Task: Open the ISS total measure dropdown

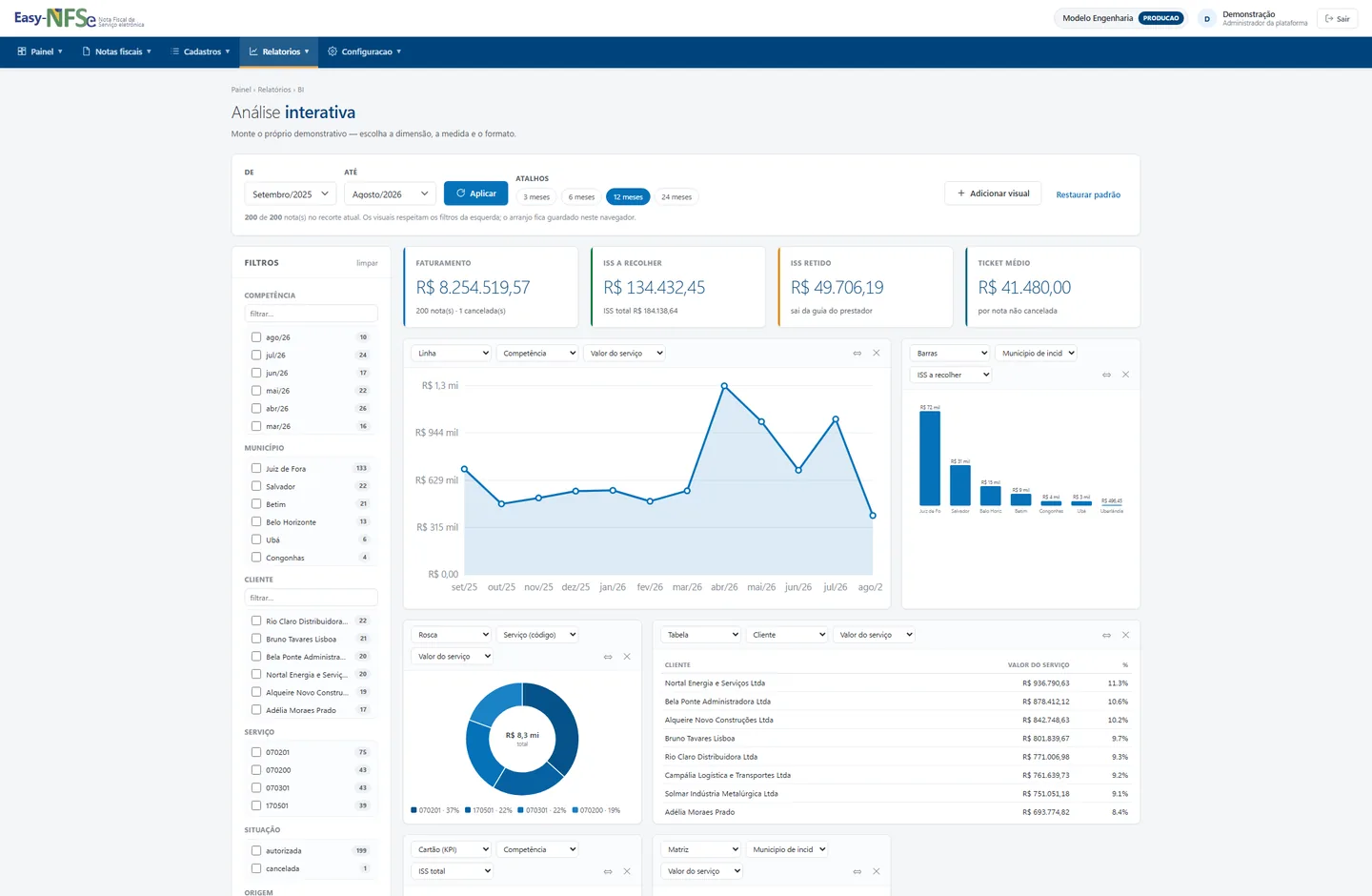Action: click(x=453, y=871)
